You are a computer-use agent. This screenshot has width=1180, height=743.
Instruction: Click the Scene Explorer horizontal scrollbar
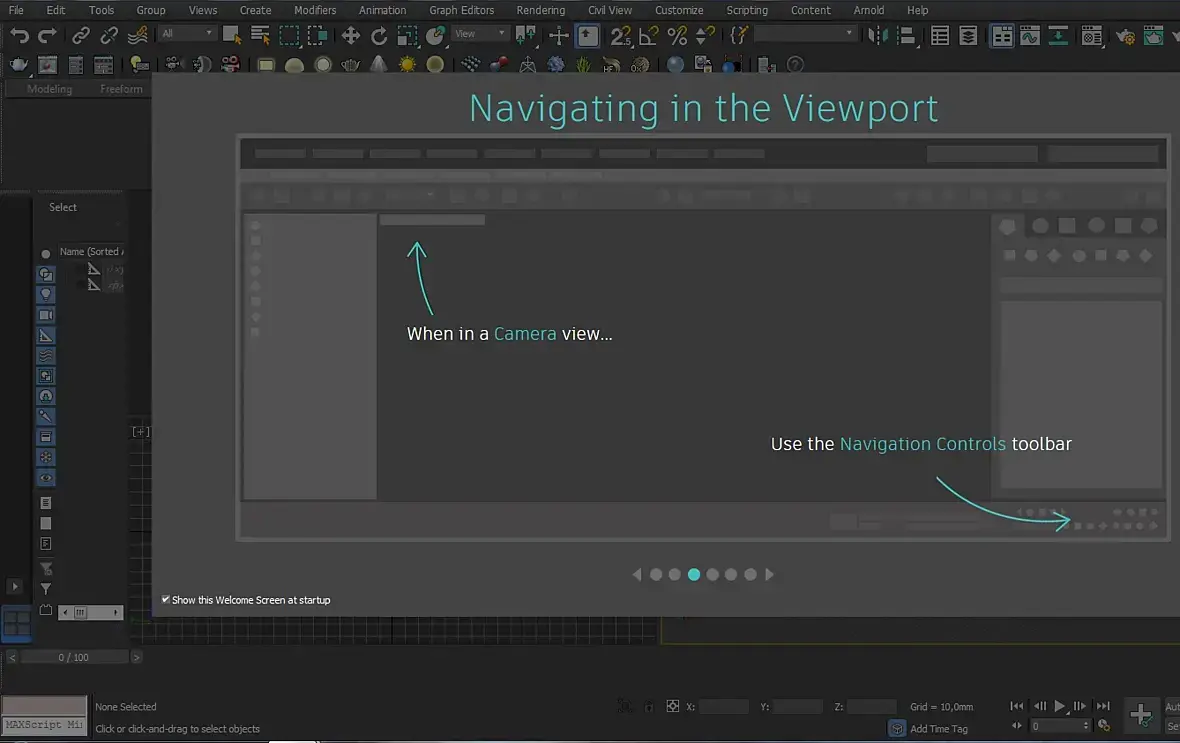point(90,613)
